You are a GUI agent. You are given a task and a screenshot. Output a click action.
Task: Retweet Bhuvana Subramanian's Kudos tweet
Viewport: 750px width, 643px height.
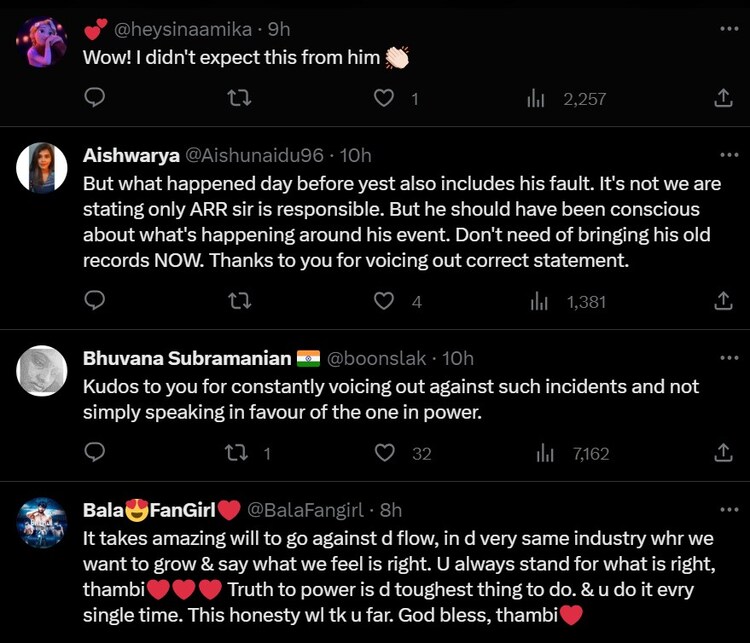tap(239, 453)
